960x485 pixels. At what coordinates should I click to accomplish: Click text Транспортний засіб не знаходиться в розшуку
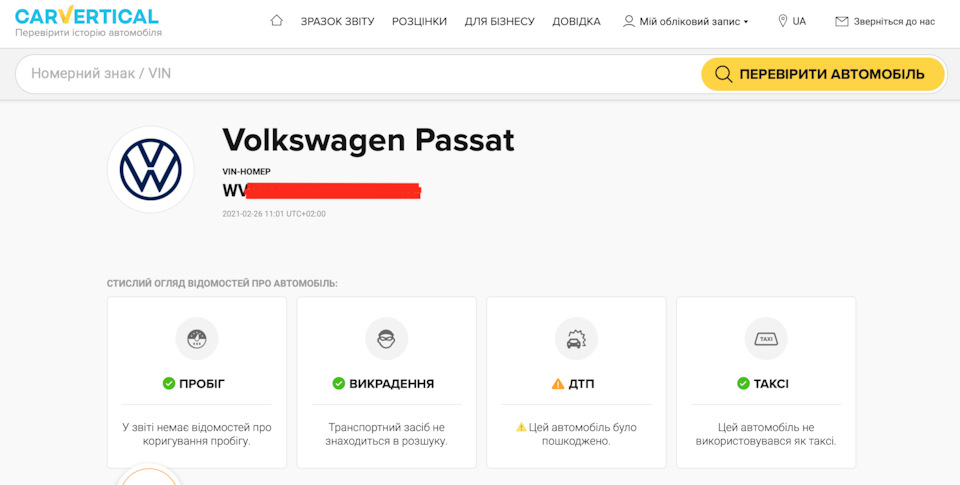coord(386,434)
